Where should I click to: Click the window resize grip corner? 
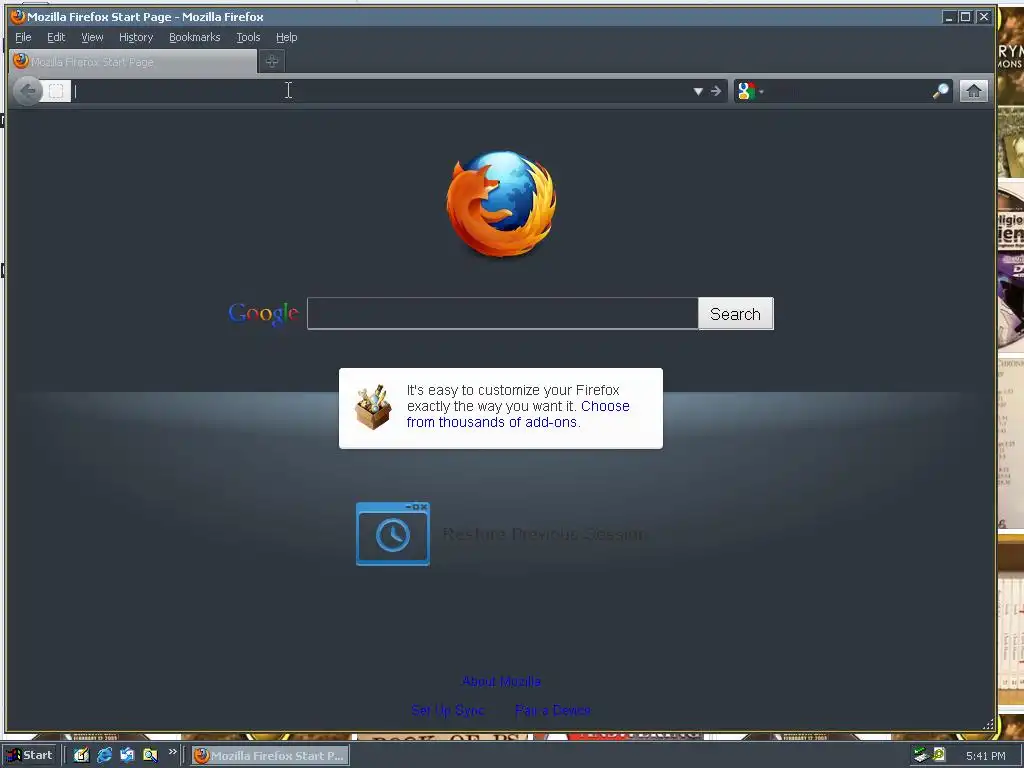tap(988, 724)
